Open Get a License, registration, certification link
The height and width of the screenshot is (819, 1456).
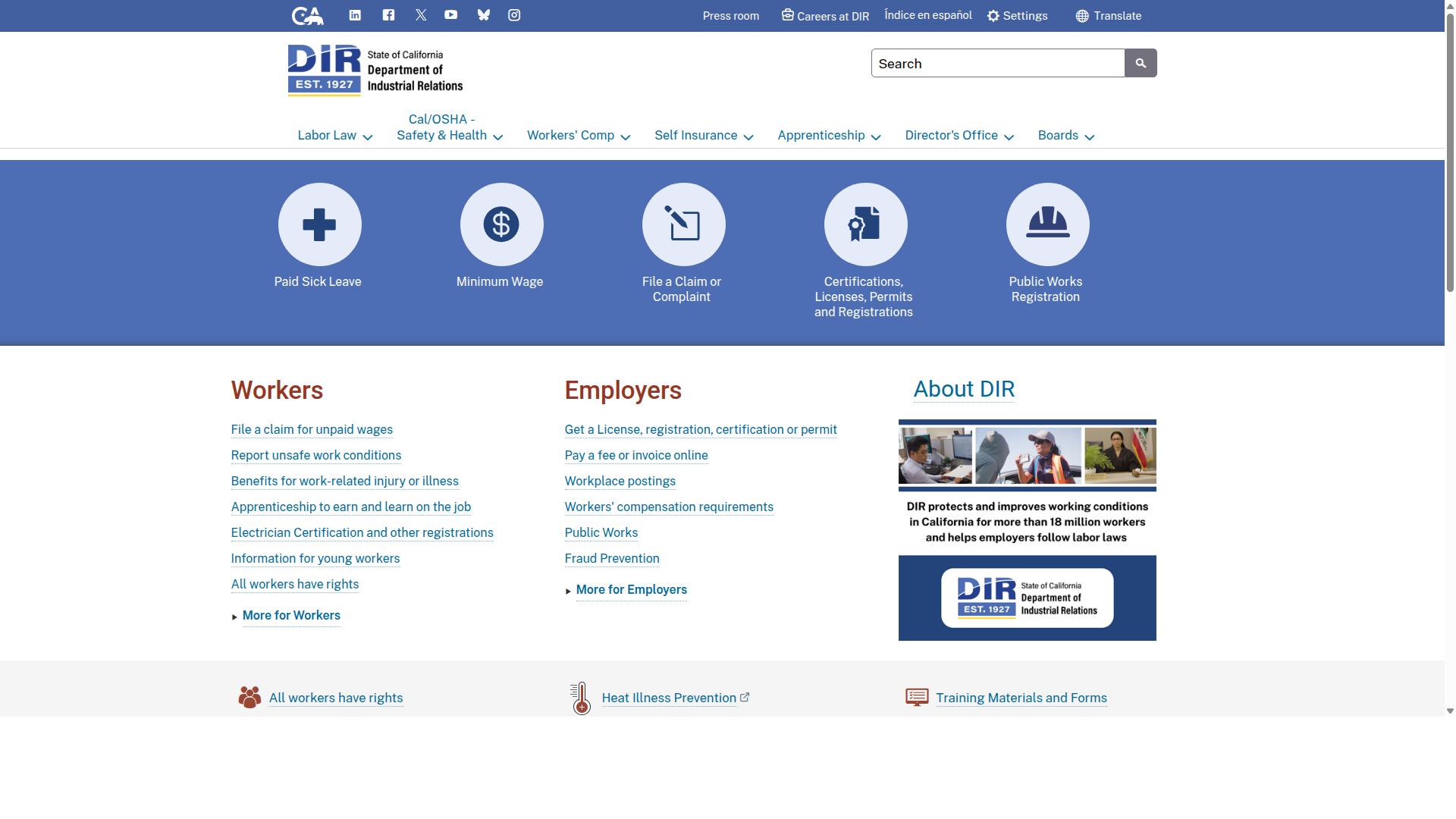(x=701, y=429)
